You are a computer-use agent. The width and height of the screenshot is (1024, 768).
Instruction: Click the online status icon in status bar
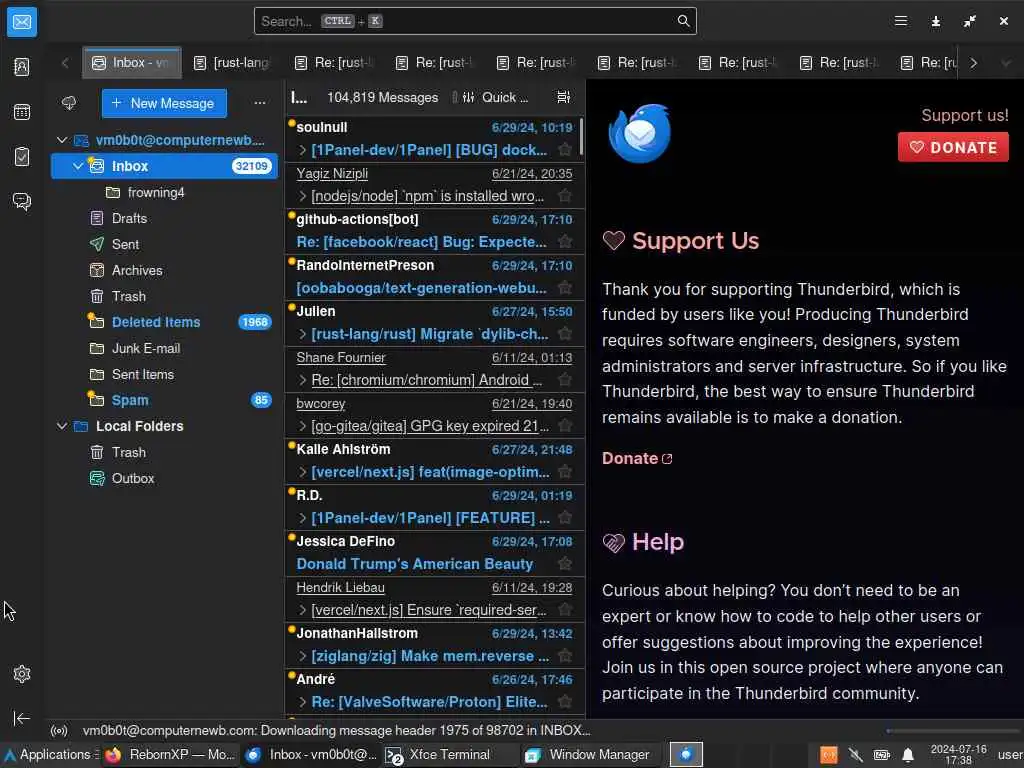pos(59,730)
